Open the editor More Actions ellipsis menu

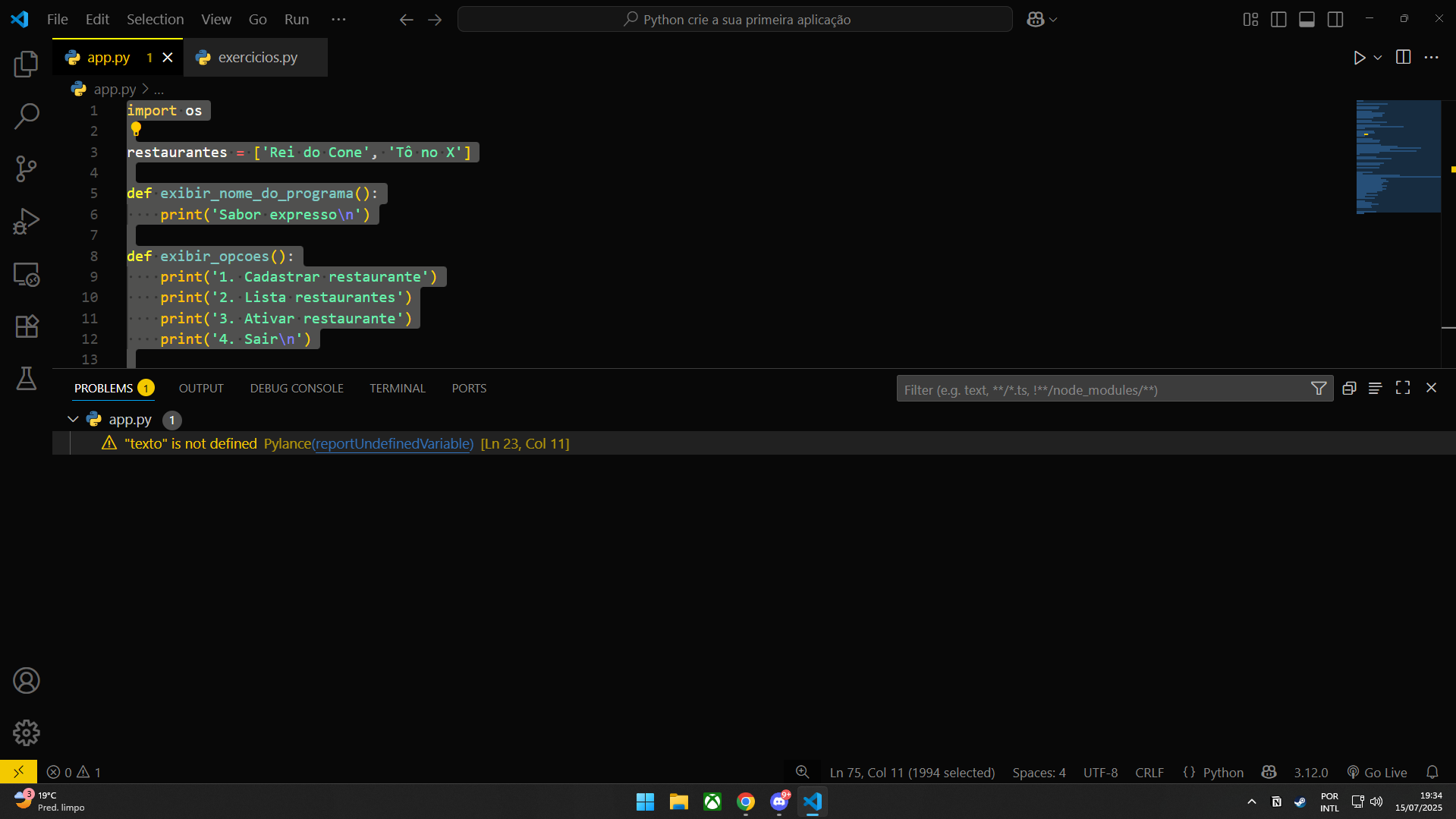click(x=1432, y=57)
